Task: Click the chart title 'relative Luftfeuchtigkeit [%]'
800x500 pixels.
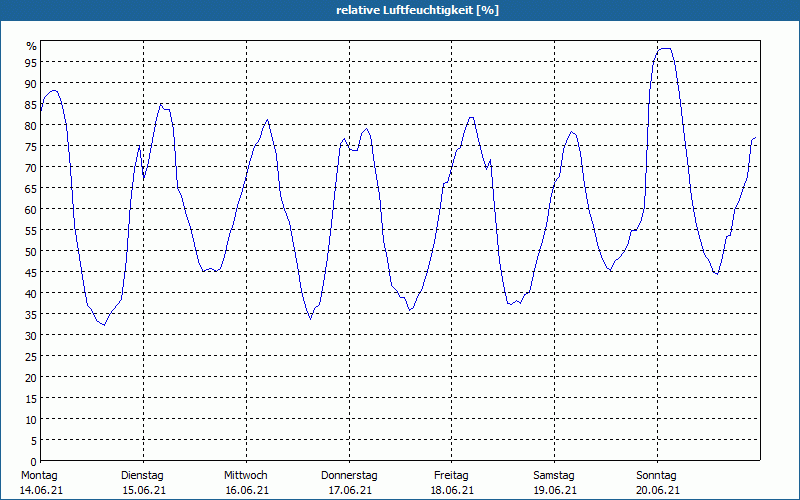Action: point(418,10)
